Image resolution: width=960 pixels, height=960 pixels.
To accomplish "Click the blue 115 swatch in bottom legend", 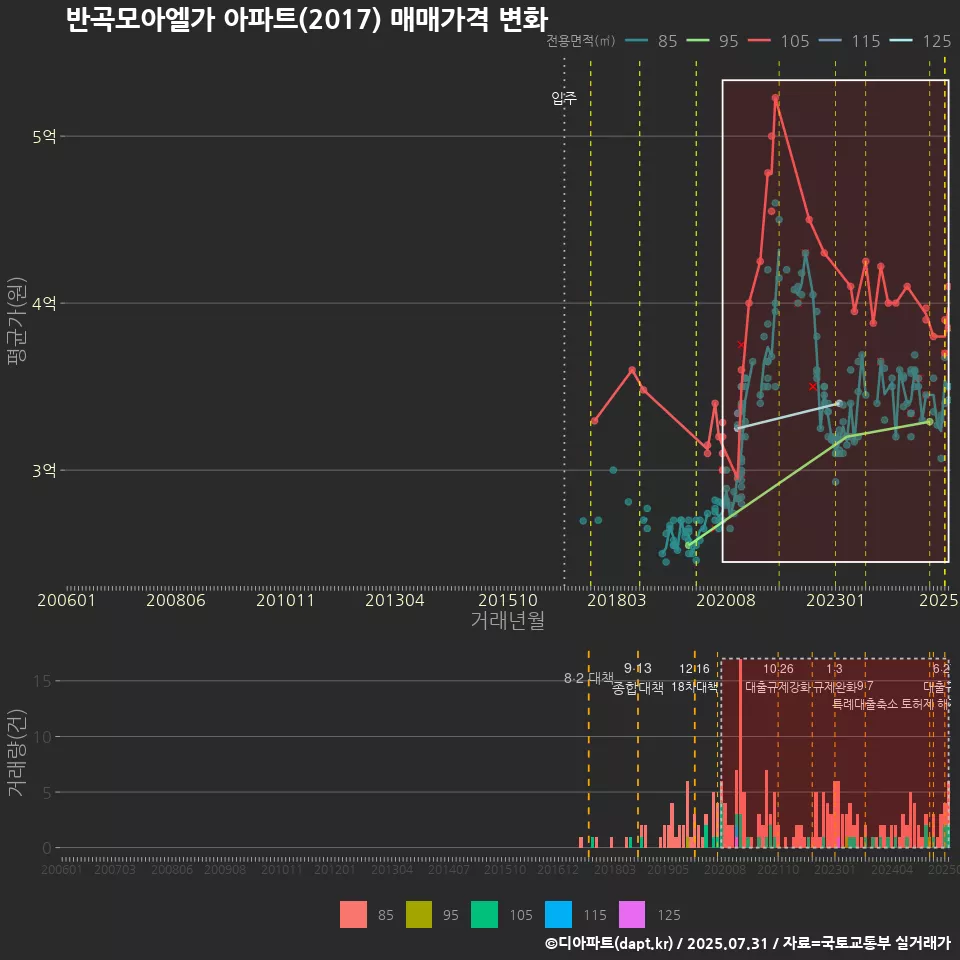I will 558,915.
